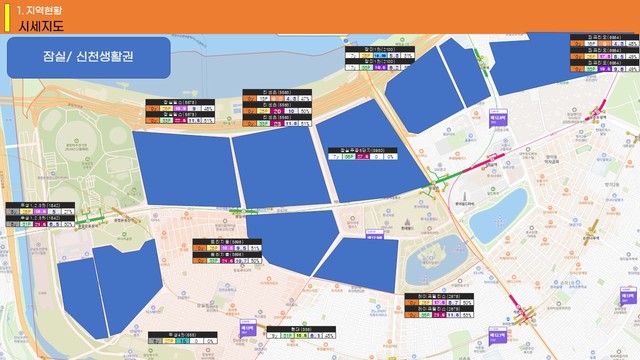Click the pink station icon just below the top-right price label
The width and height of the screenshot is (640, 360).
(597, 111)
